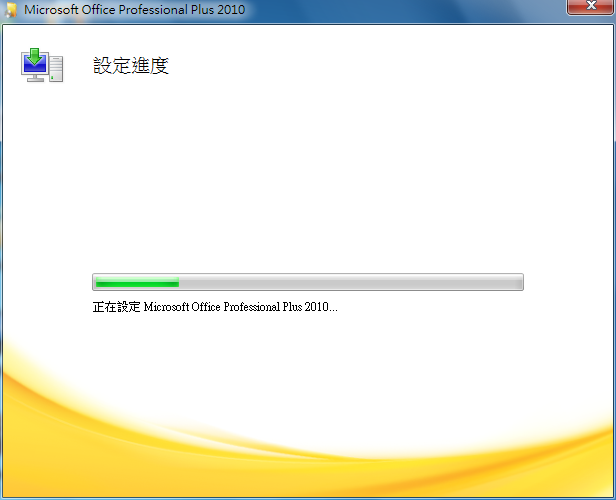Click the setup computer icon with green arrow
The height and width of the screenshot is (500, 616).
42,64
